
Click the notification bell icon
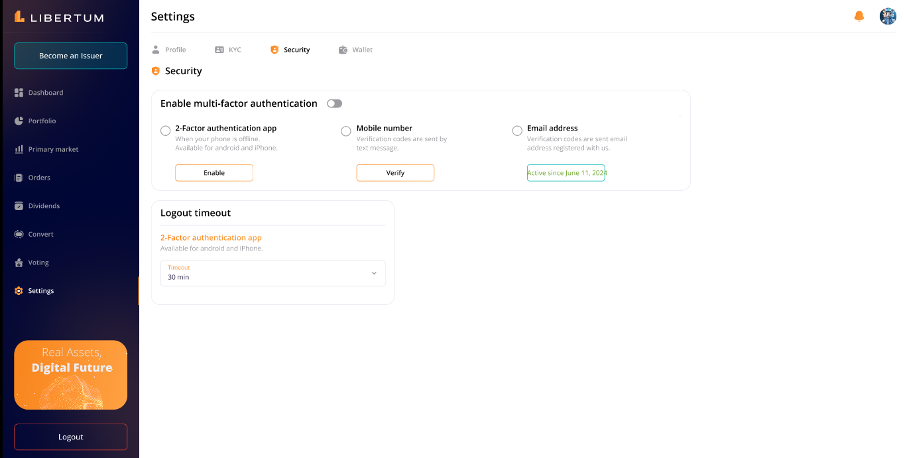(858, 16)
